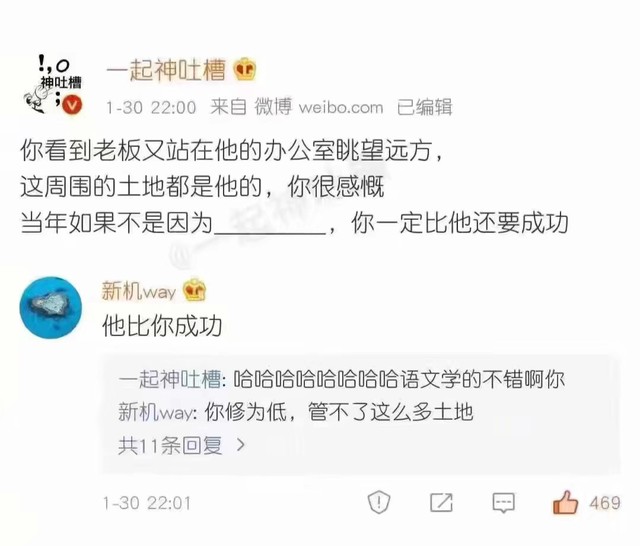Select the comment text 他比你成功

pos(162,326)
